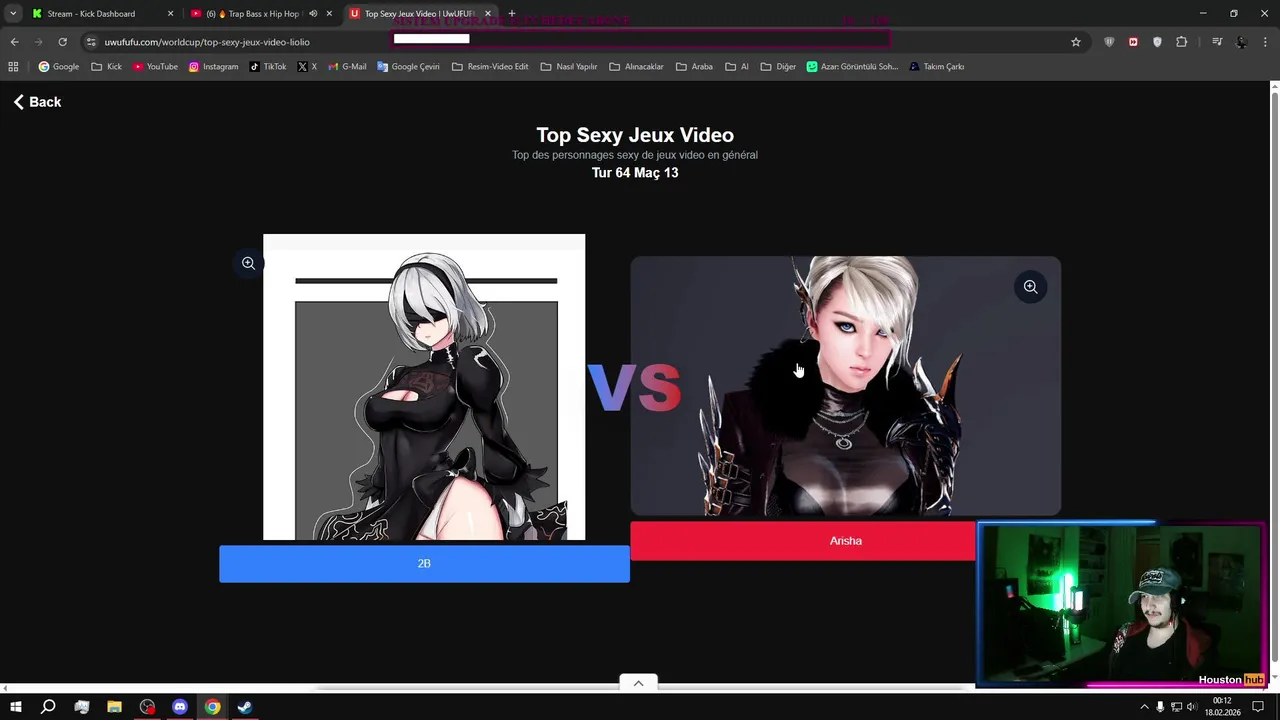The height and width of the screenshot is (720, 1280).
Task: Open File Explorer from taskbar
Action: (114, 707)
